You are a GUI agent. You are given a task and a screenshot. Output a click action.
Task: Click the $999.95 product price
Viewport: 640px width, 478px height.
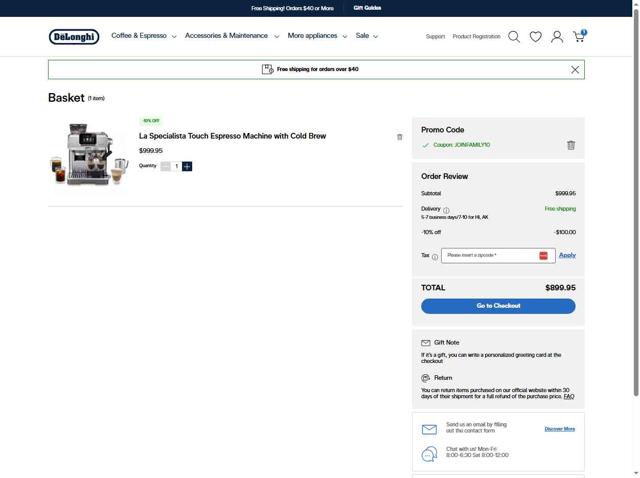pyautogui.click(x=151, y=151)
